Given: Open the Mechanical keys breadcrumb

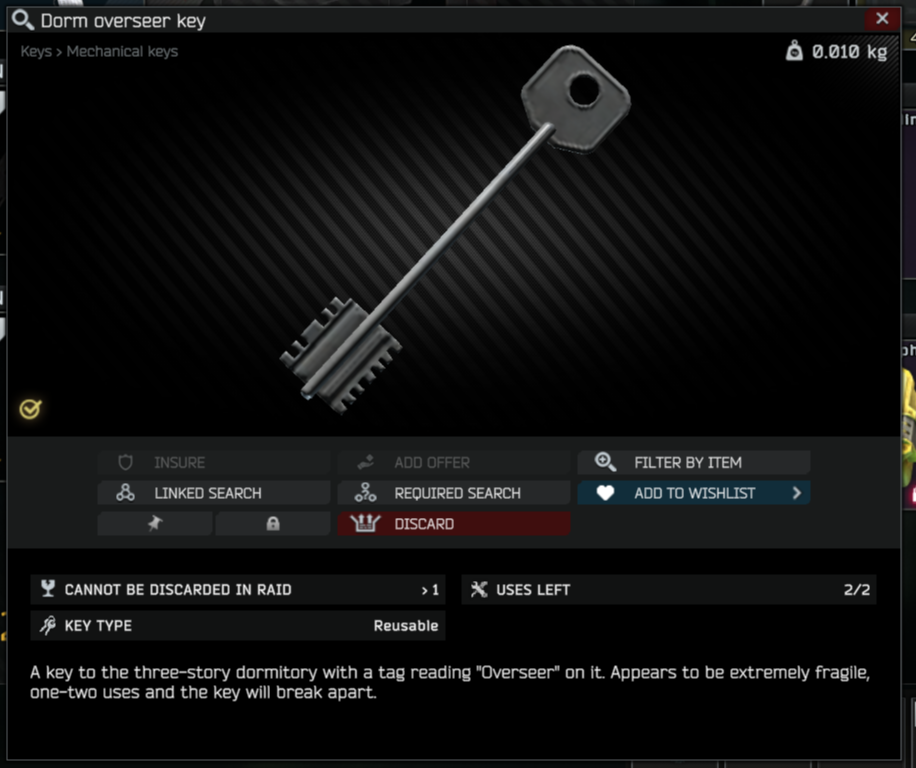Looking at the screenshot, I should 122,51.
